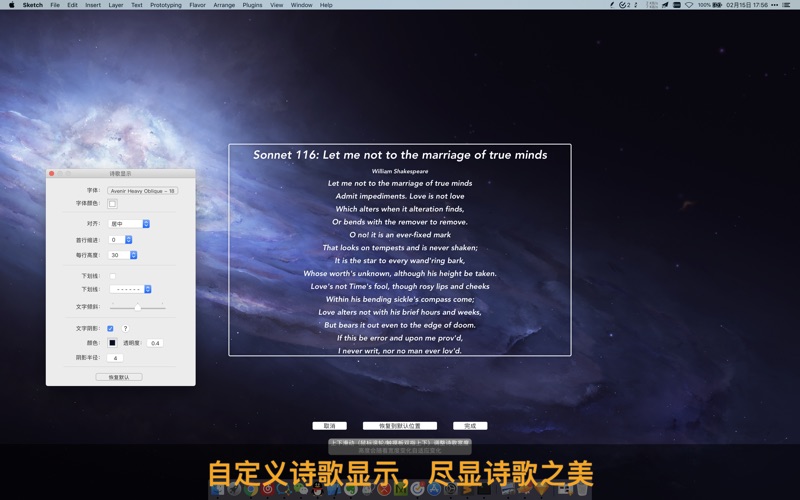Open the Arrange menu

224,5
